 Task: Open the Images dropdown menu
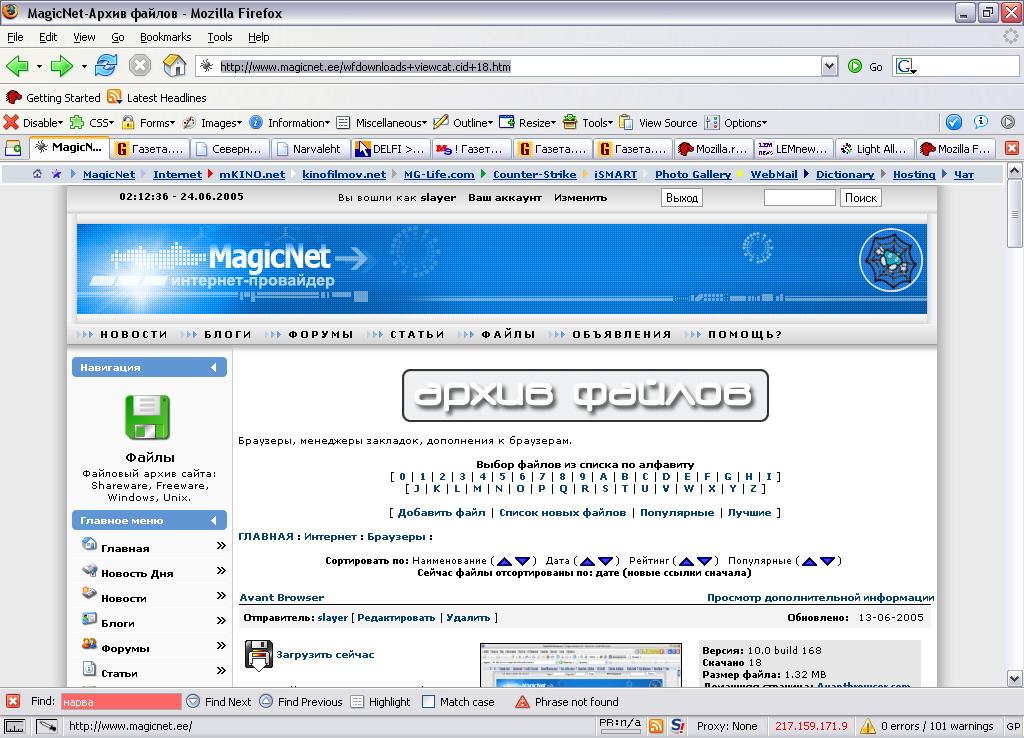pos(212,122)
